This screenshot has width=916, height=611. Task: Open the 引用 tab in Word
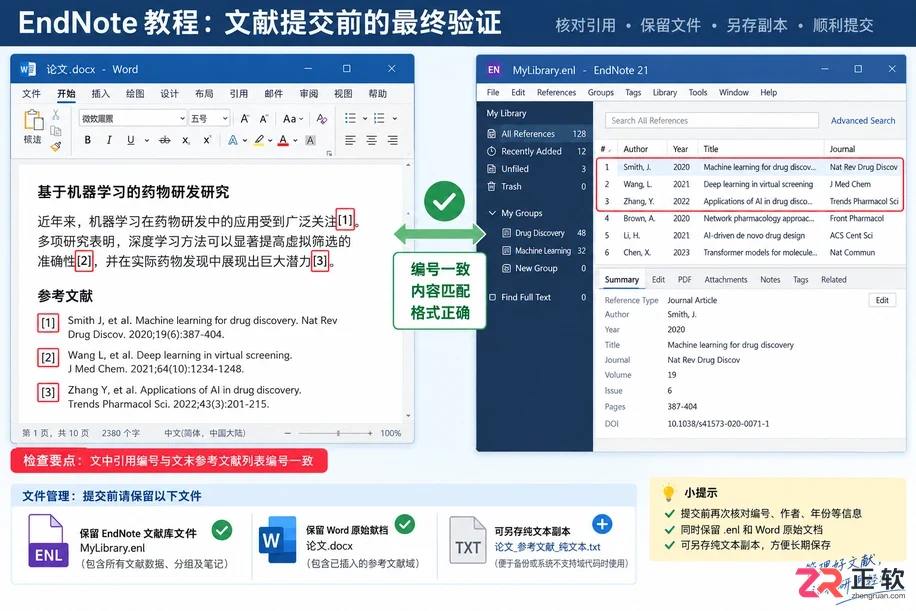pos(238,93)
